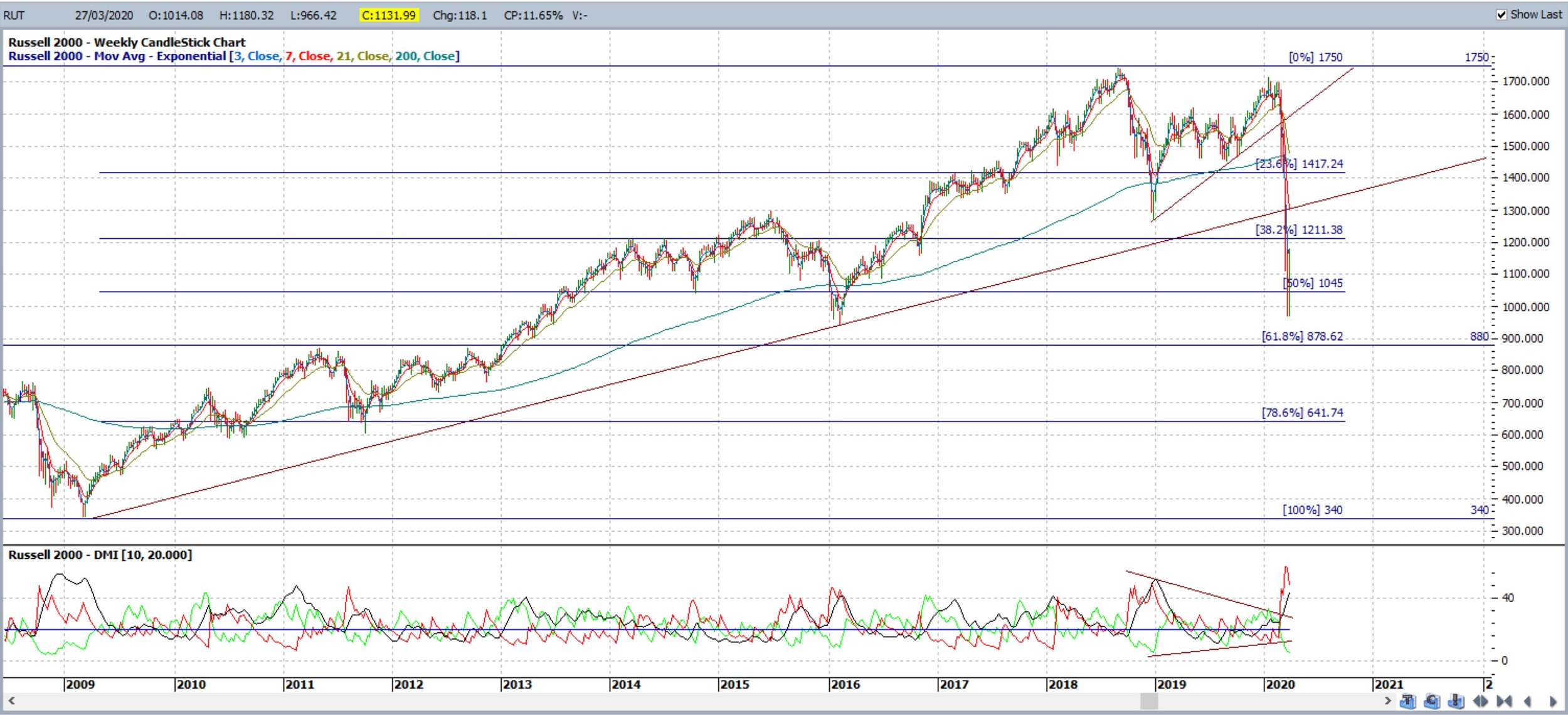The width and height of the screenshot is (1568, 715).
Task: Click the highlighted close value C:1131.99
Action: [388, 15]
